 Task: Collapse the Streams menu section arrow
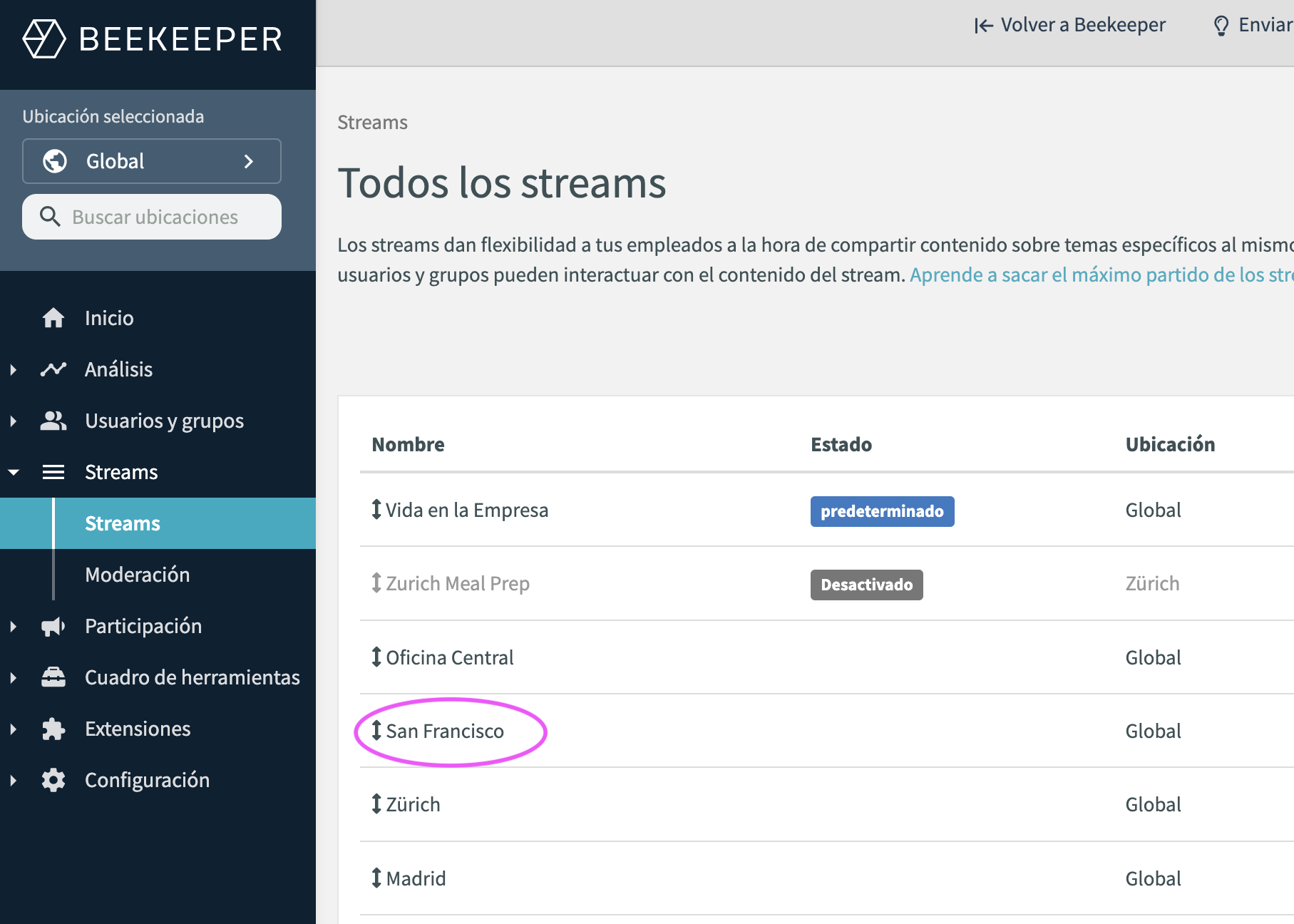(13, 472)
